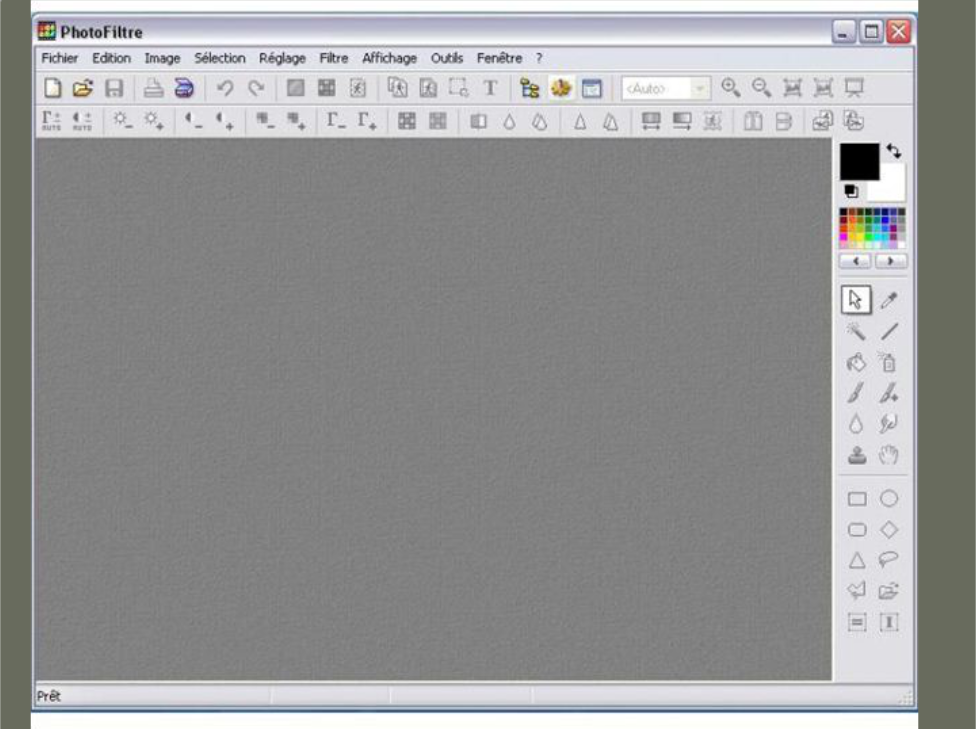Screen dimensions: 977x729
Task: Click the black foreground color swatch
Action: tap(859, 161)
